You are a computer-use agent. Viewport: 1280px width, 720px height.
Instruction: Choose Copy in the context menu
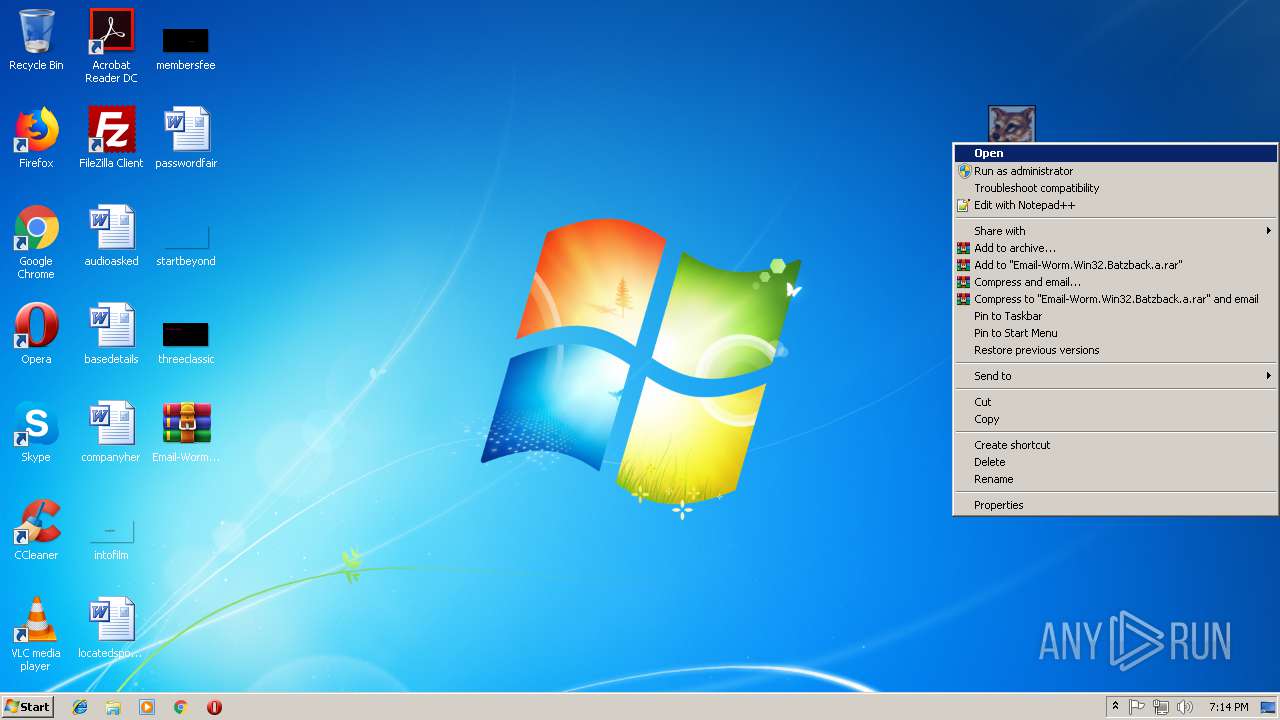click(1115, 419)
